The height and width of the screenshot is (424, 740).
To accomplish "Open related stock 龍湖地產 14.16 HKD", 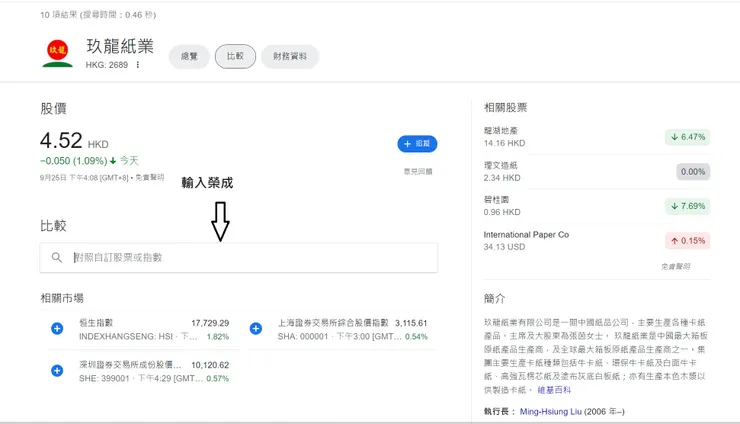I will click(x=597, y=137).
